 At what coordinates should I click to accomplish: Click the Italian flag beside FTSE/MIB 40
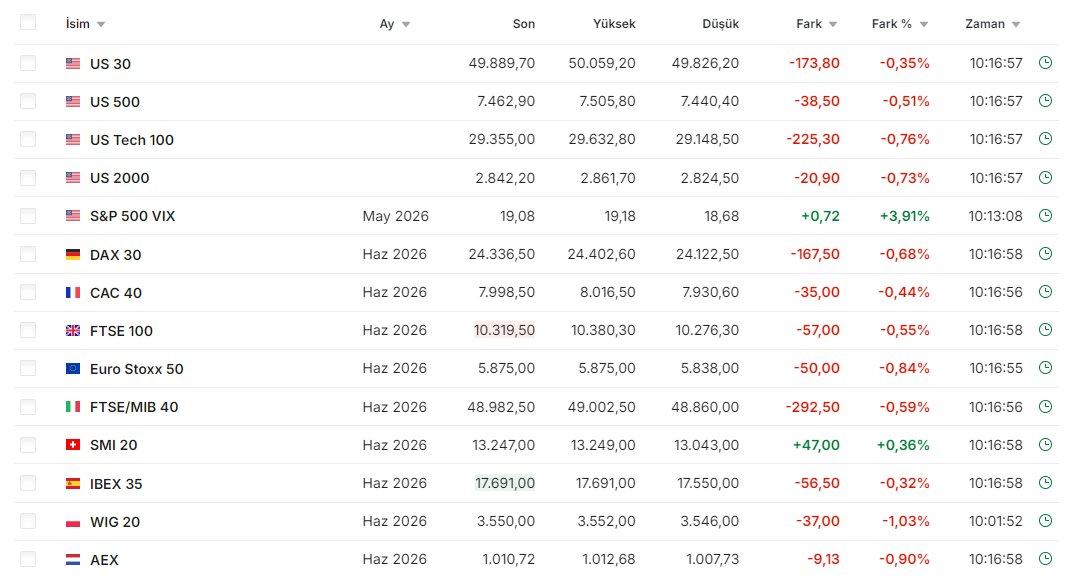(x=72, y=407)
